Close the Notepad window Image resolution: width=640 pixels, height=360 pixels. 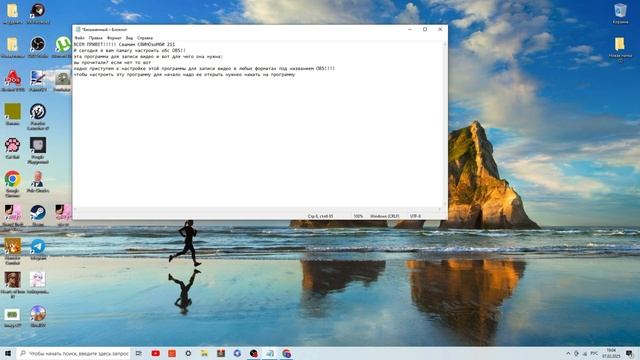click(440, 29)
